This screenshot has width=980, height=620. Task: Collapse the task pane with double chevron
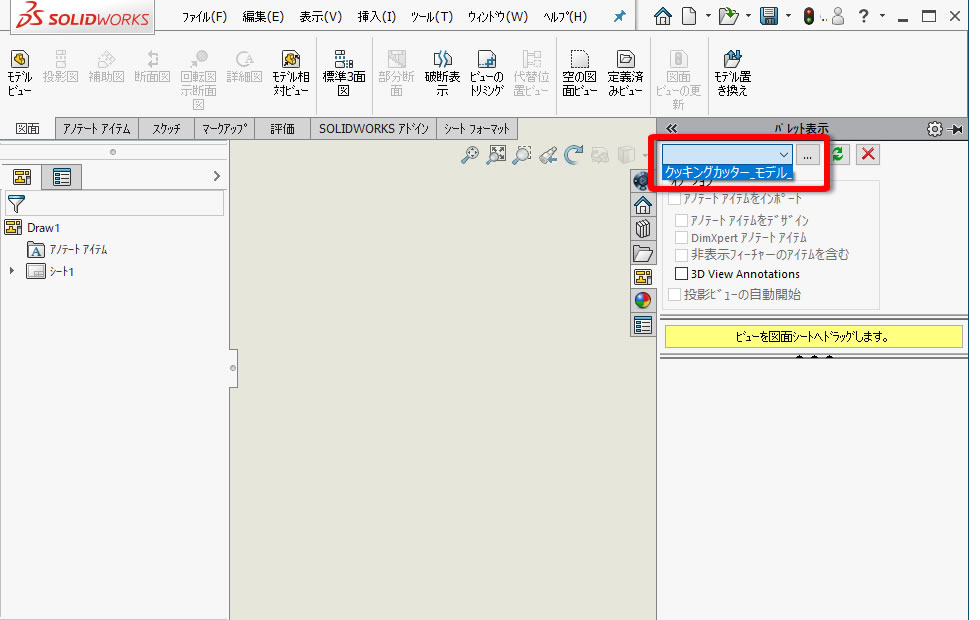point(671,129)
